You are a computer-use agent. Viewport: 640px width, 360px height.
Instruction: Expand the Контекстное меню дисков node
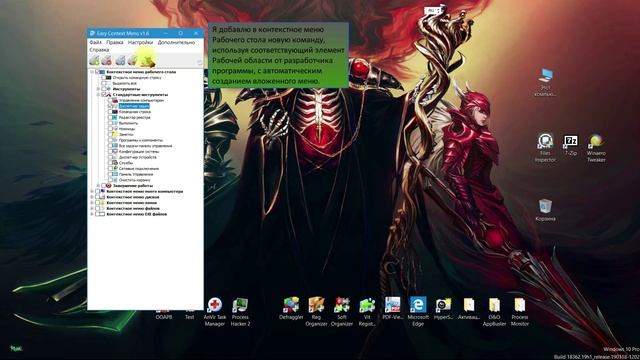point(92,197)
